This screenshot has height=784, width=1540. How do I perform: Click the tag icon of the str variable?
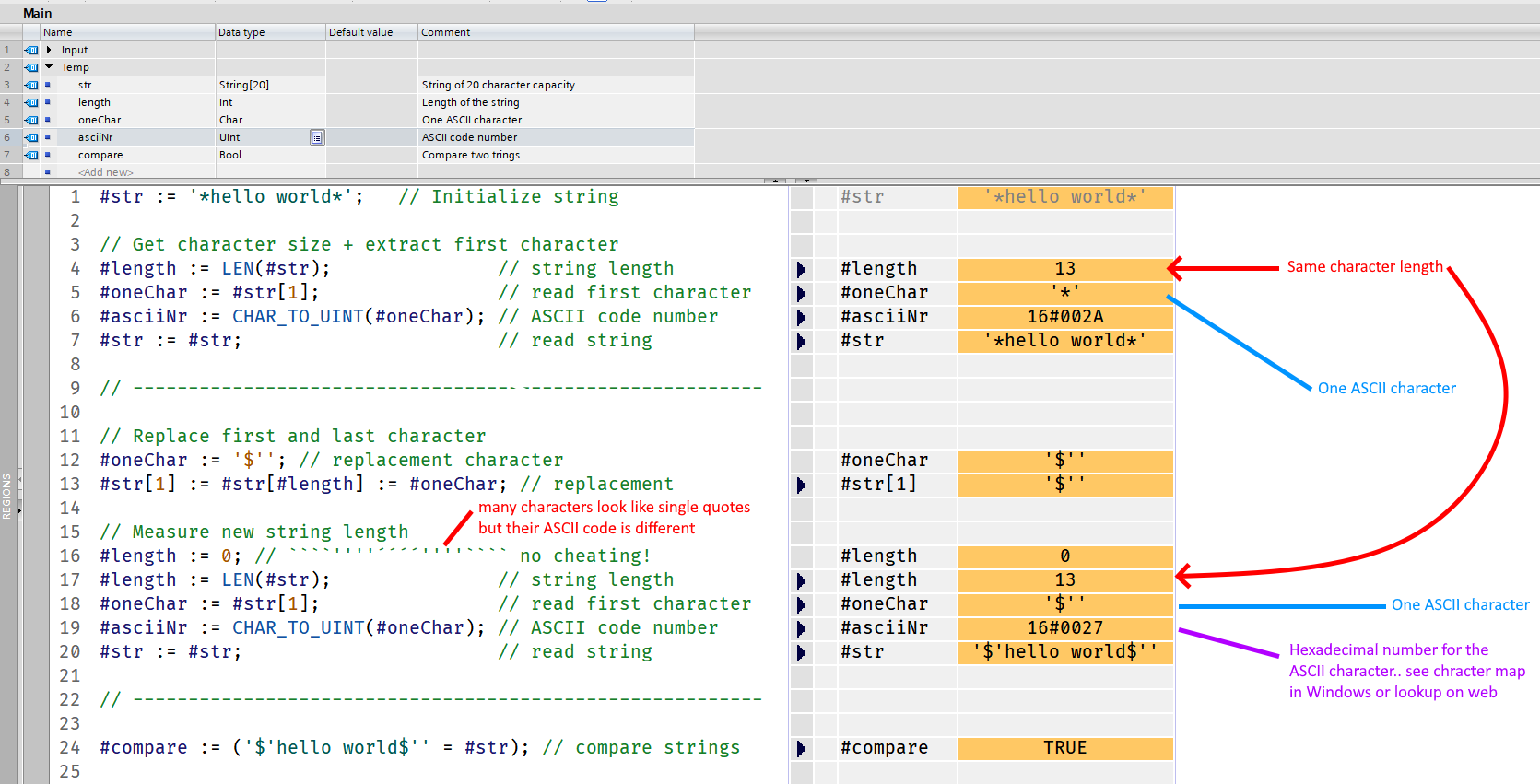[32, 85]
